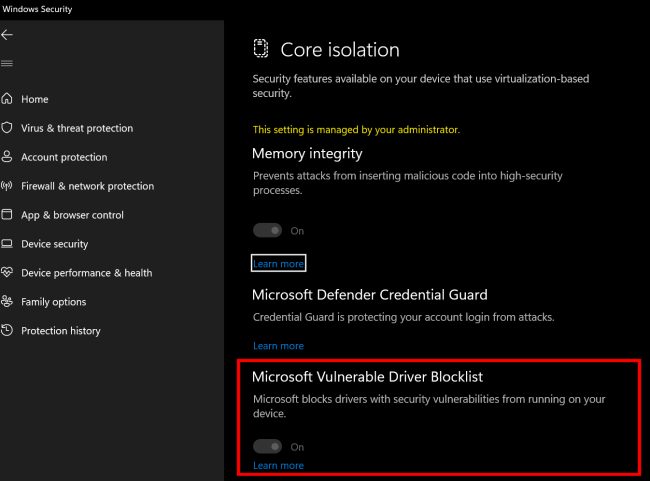Click the Device security laptop icon
650x481 pixels.
click(7, 243)
